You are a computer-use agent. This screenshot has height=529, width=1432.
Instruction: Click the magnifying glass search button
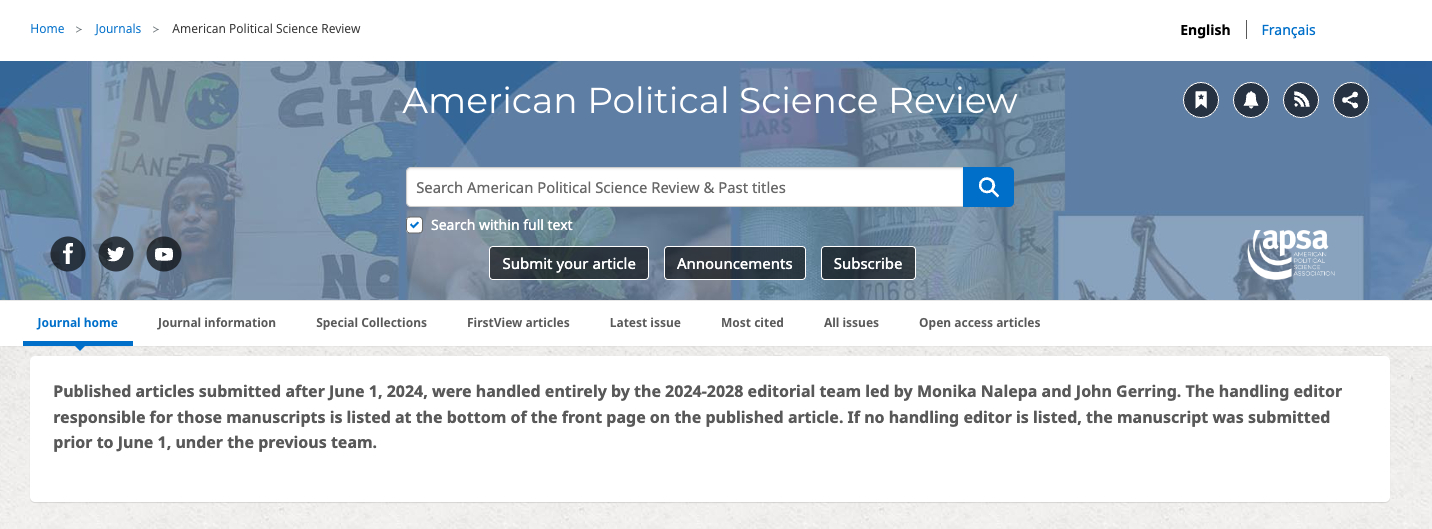pyautogui.click(x=988, y=187)
